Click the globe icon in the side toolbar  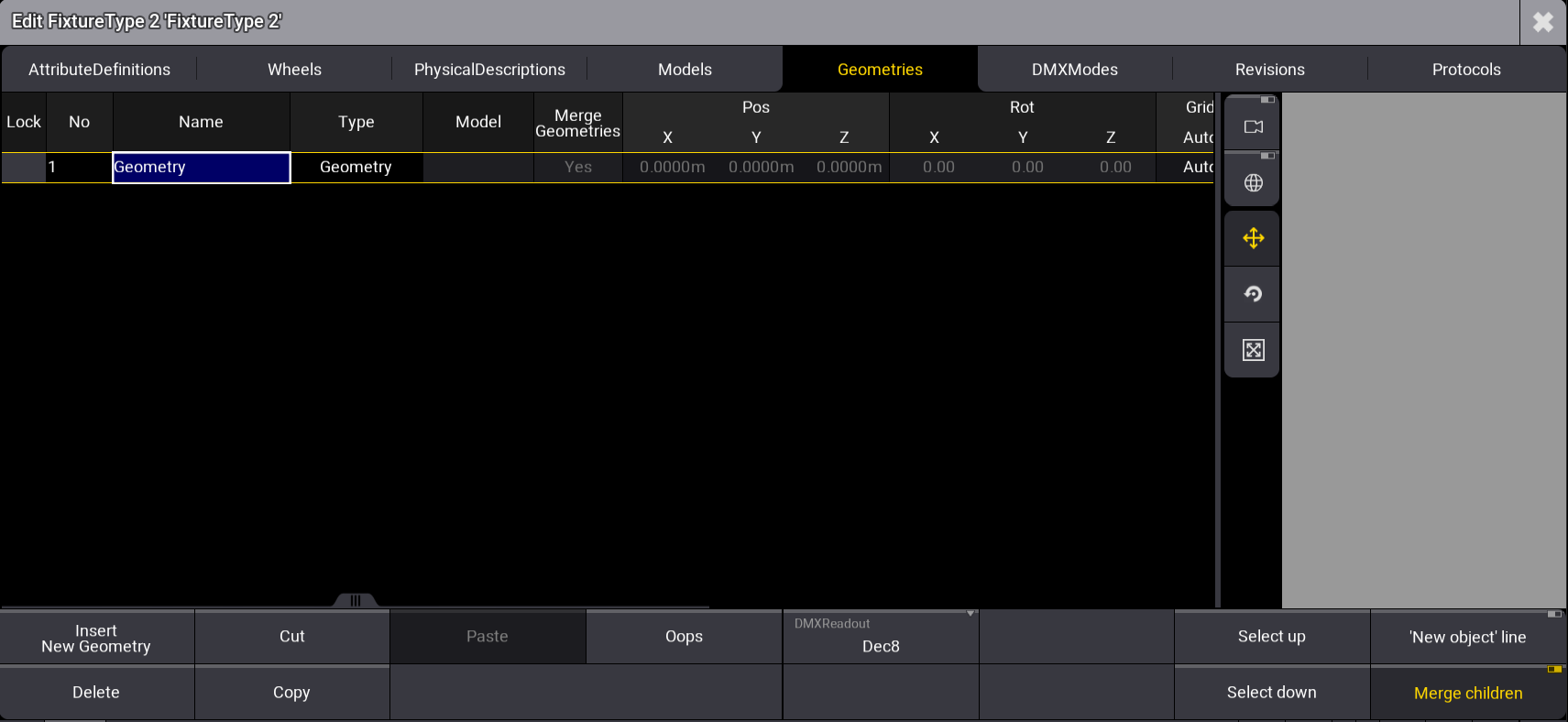tap(1253, 183)
